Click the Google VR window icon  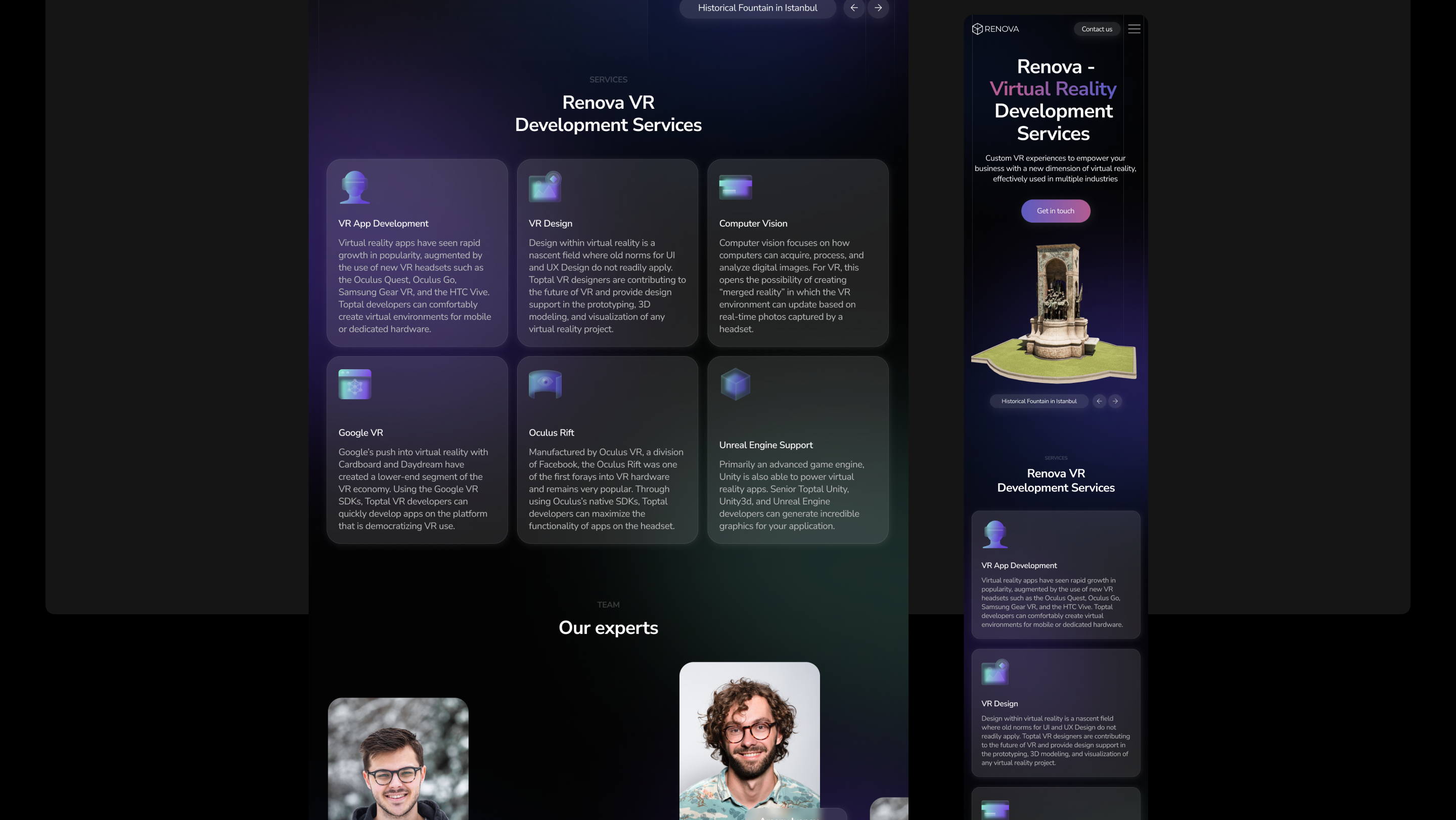354,384
